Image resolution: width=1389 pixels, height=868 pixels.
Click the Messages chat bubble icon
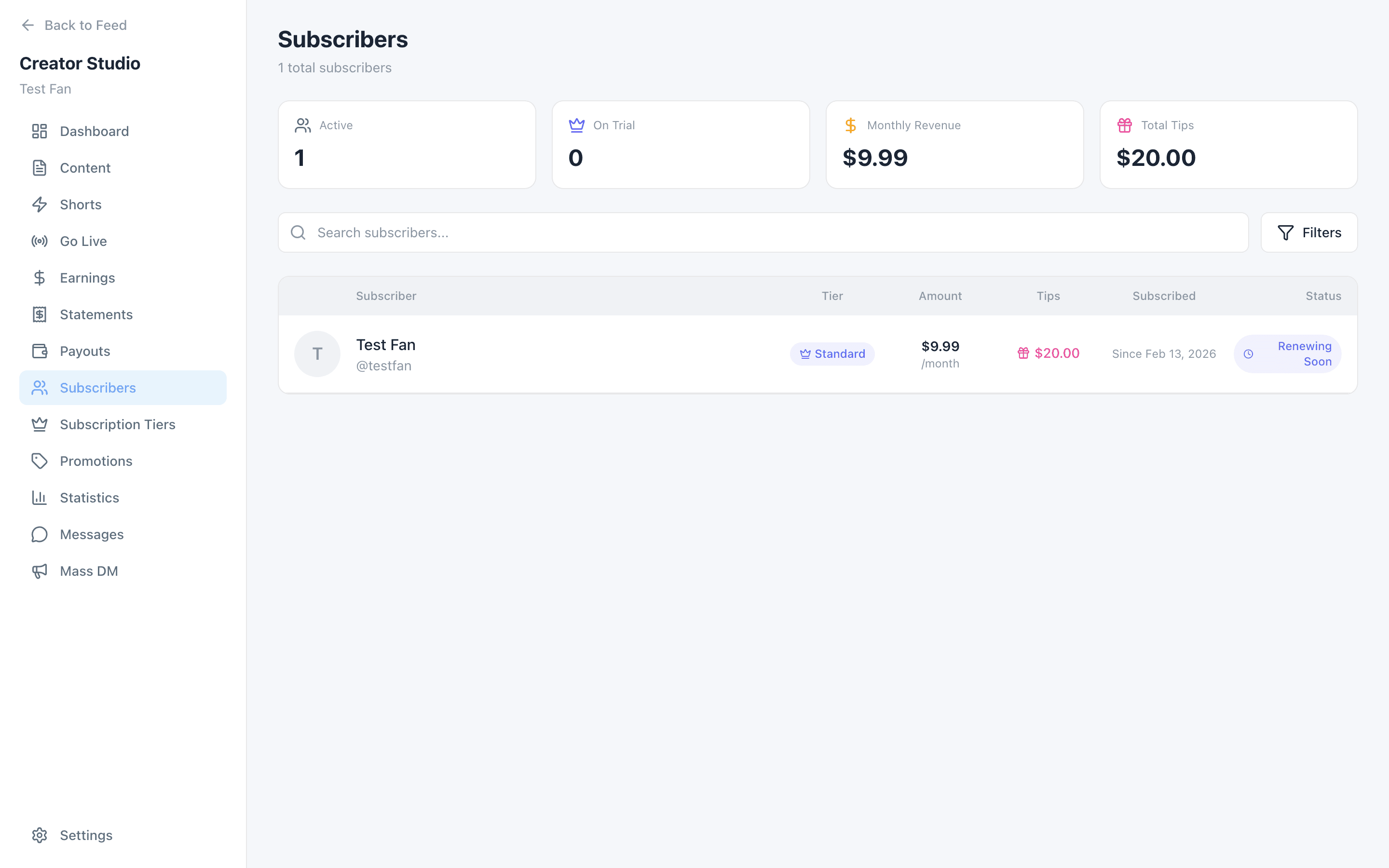point(39,535)
